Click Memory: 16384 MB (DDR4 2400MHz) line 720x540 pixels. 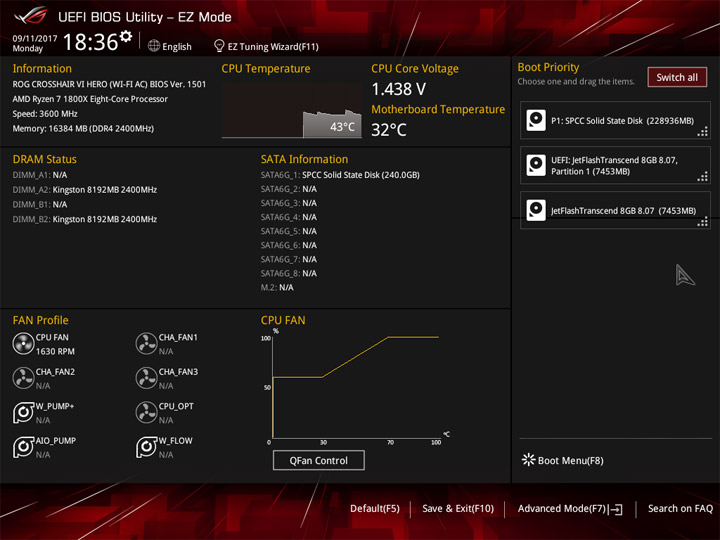tap(83, 128)
